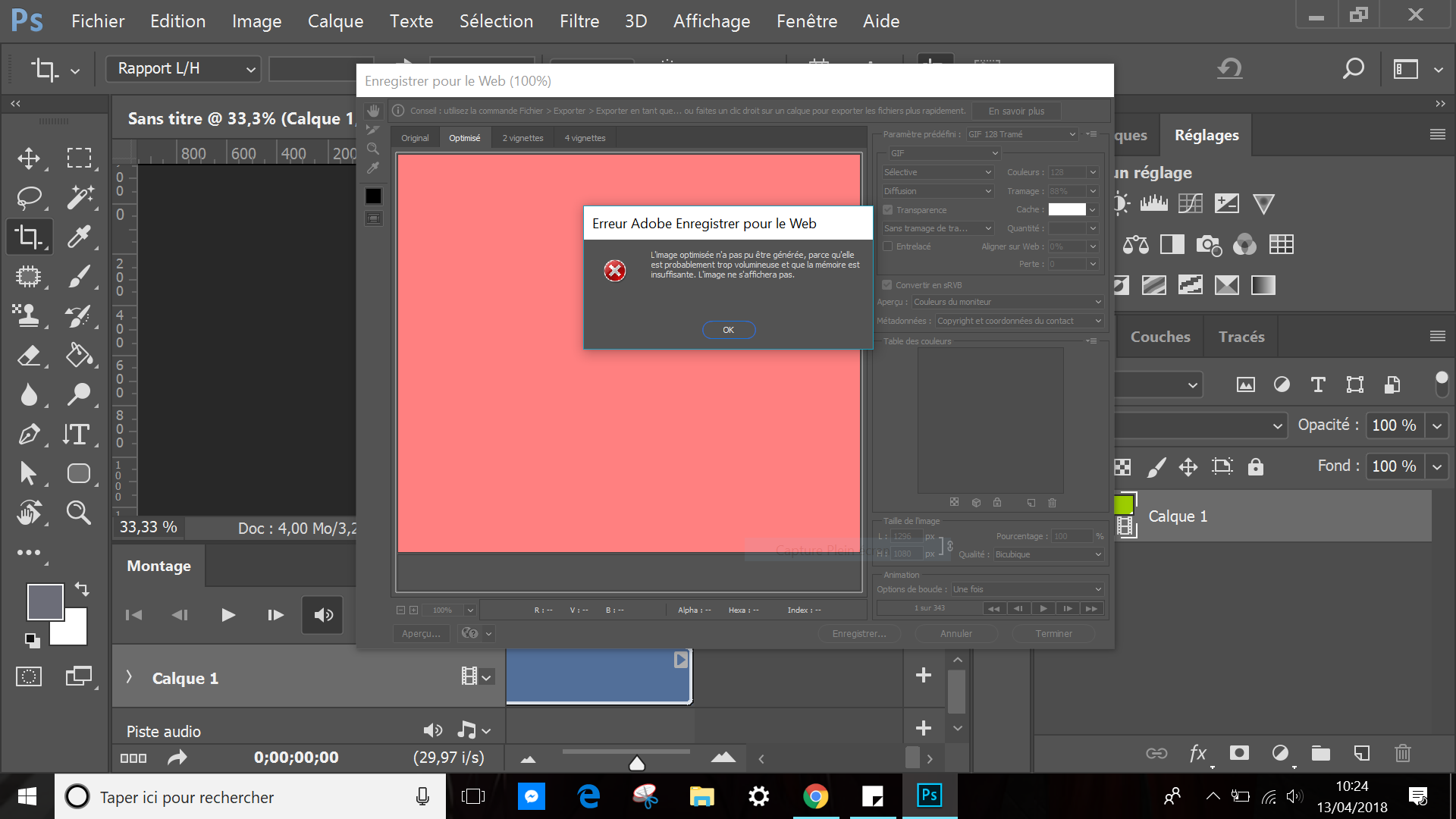Image resolution: width=1456 pixels, height=819 pixels.
Task: Add a Levels adjustment
Action: pos(1154,203)
